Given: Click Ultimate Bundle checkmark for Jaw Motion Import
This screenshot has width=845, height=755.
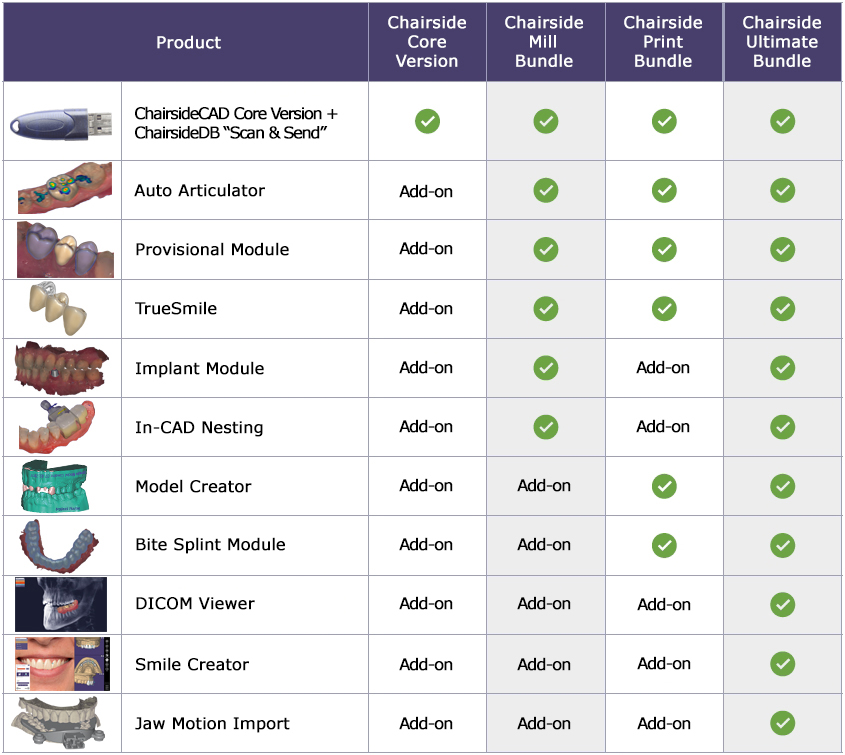Looking at the screenshot, I should pyautogui.click(x=782, y=723).
